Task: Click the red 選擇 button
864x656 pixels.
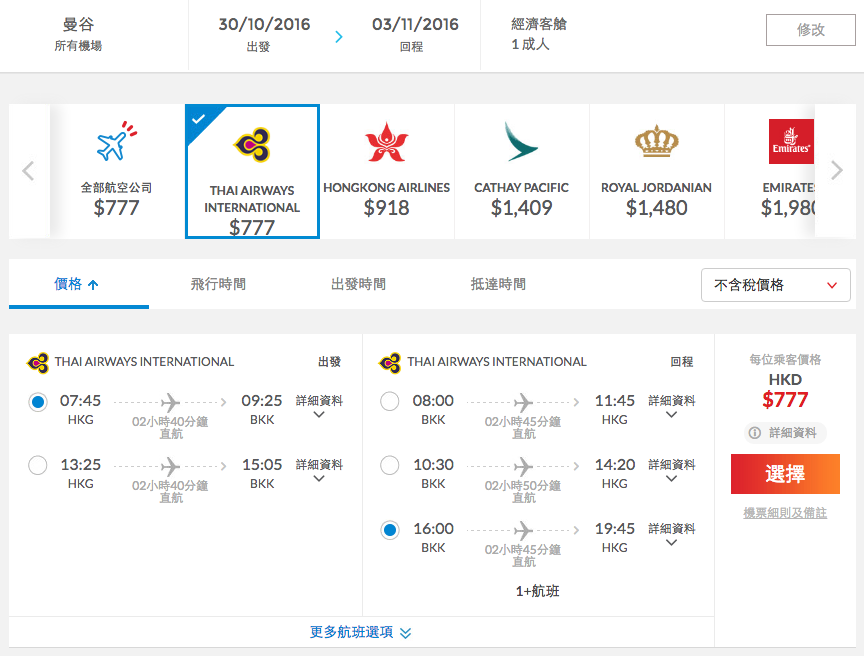Action: click(785, 474)
